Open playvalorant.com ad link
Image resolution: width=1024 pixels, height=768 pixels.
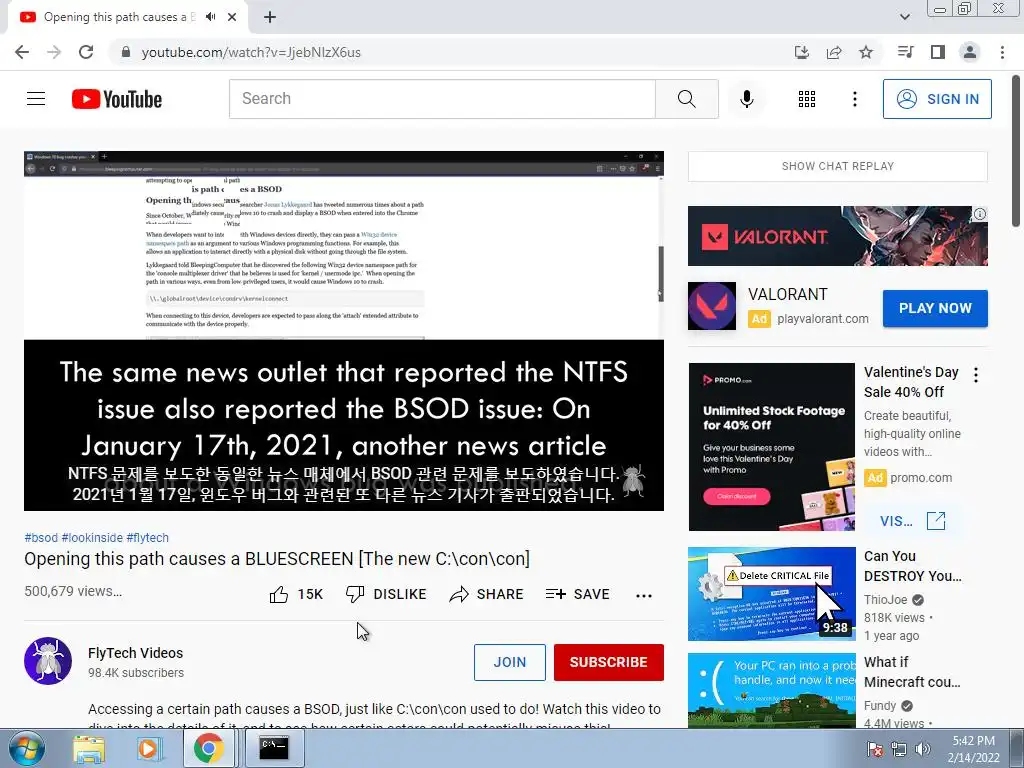click(823, 319)
